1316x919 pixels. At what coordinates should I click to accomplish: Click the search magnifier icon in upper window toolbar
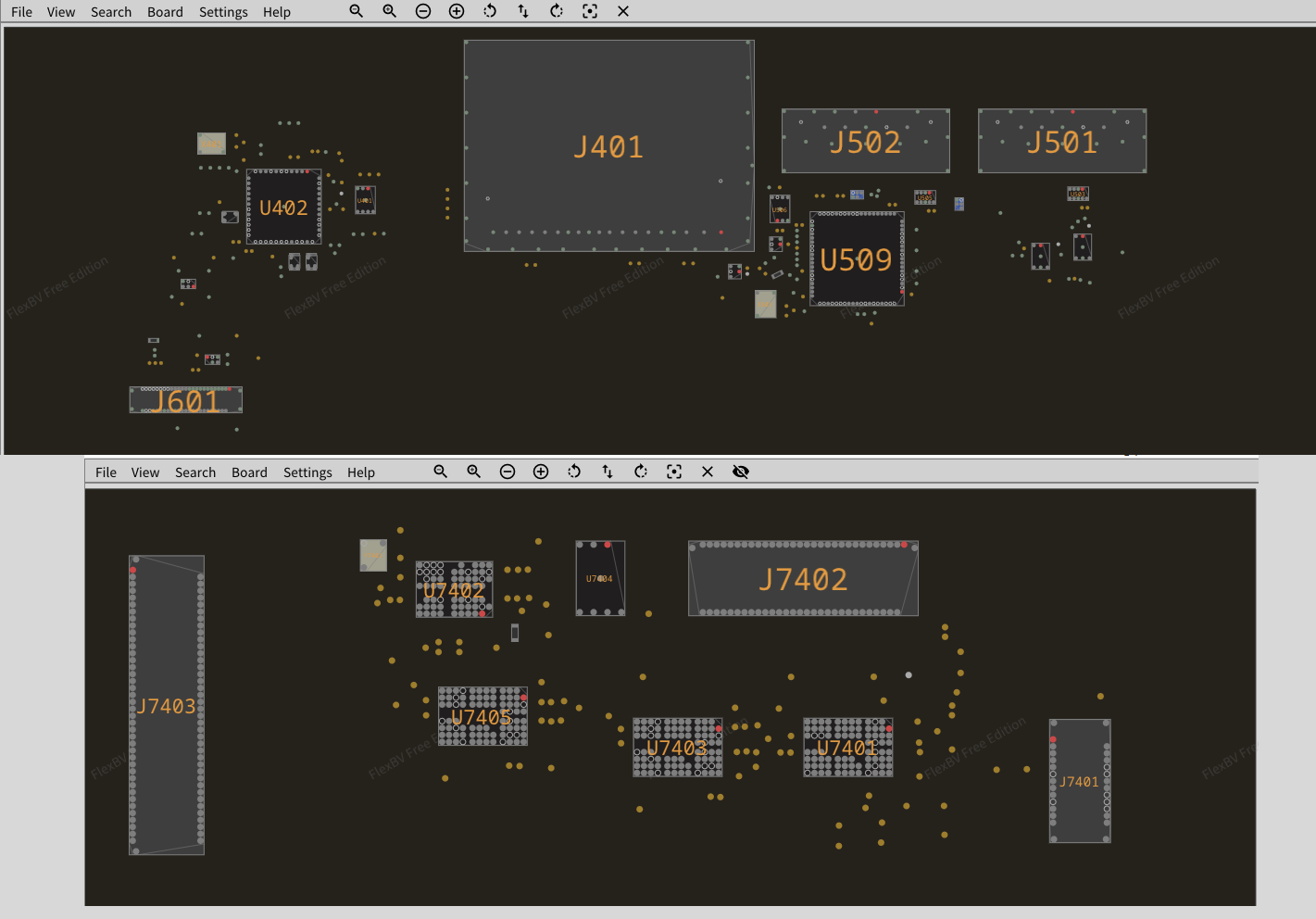click(x=356, y=11)
